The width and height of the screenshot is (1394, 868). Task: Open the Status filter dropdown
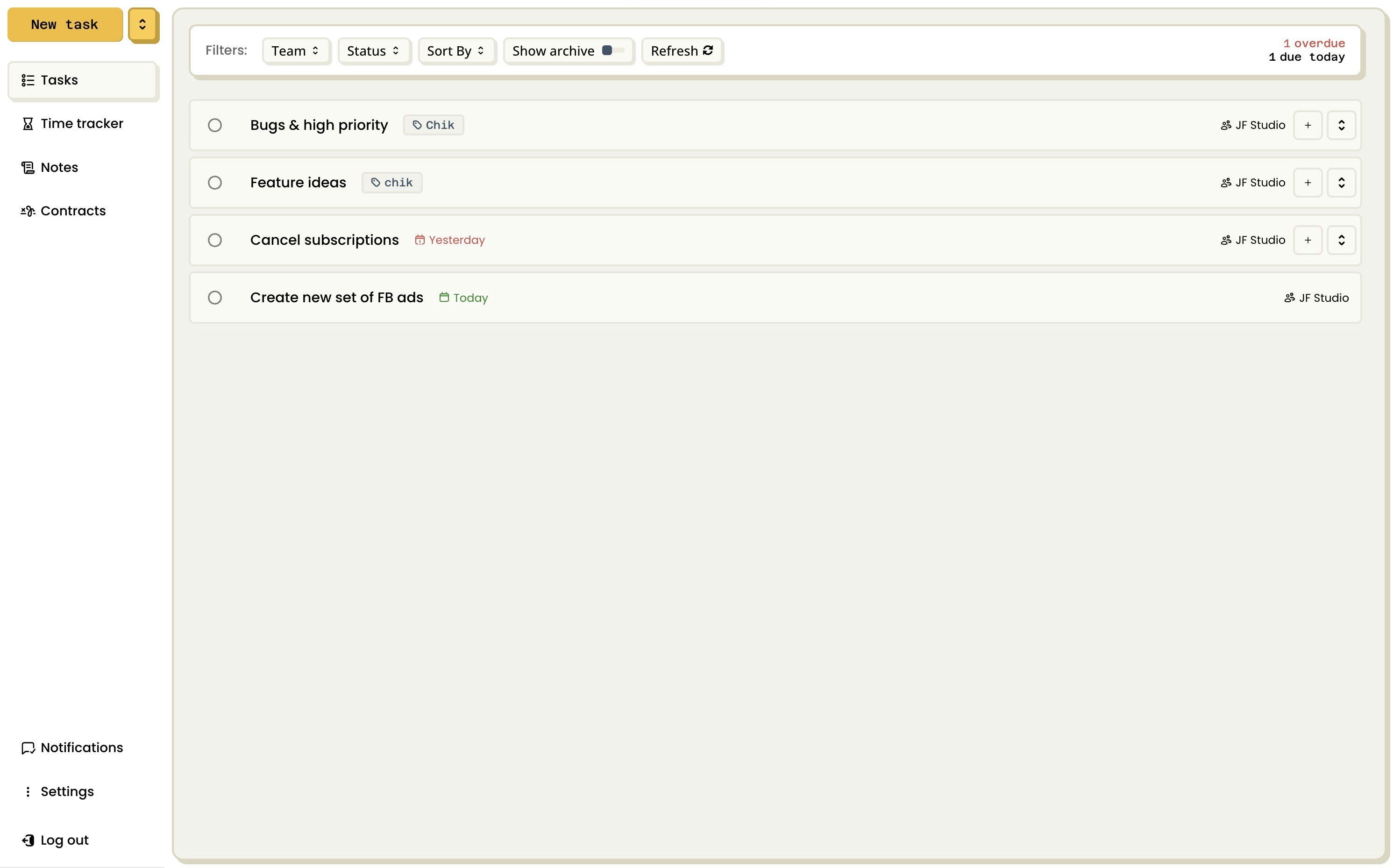[373, 51]
